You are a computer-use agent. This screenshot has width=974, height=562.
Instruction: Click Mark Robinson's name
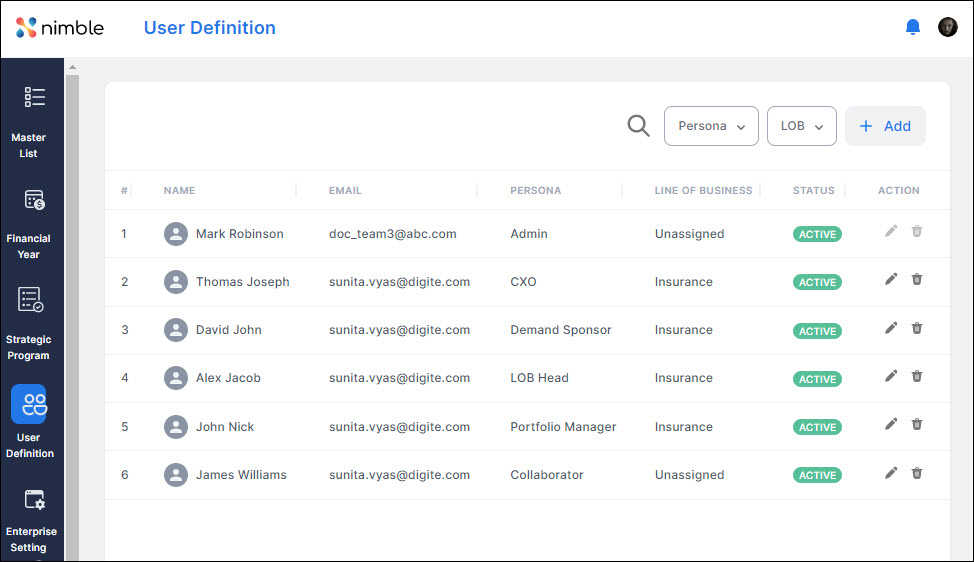click(x=239, y=234)
